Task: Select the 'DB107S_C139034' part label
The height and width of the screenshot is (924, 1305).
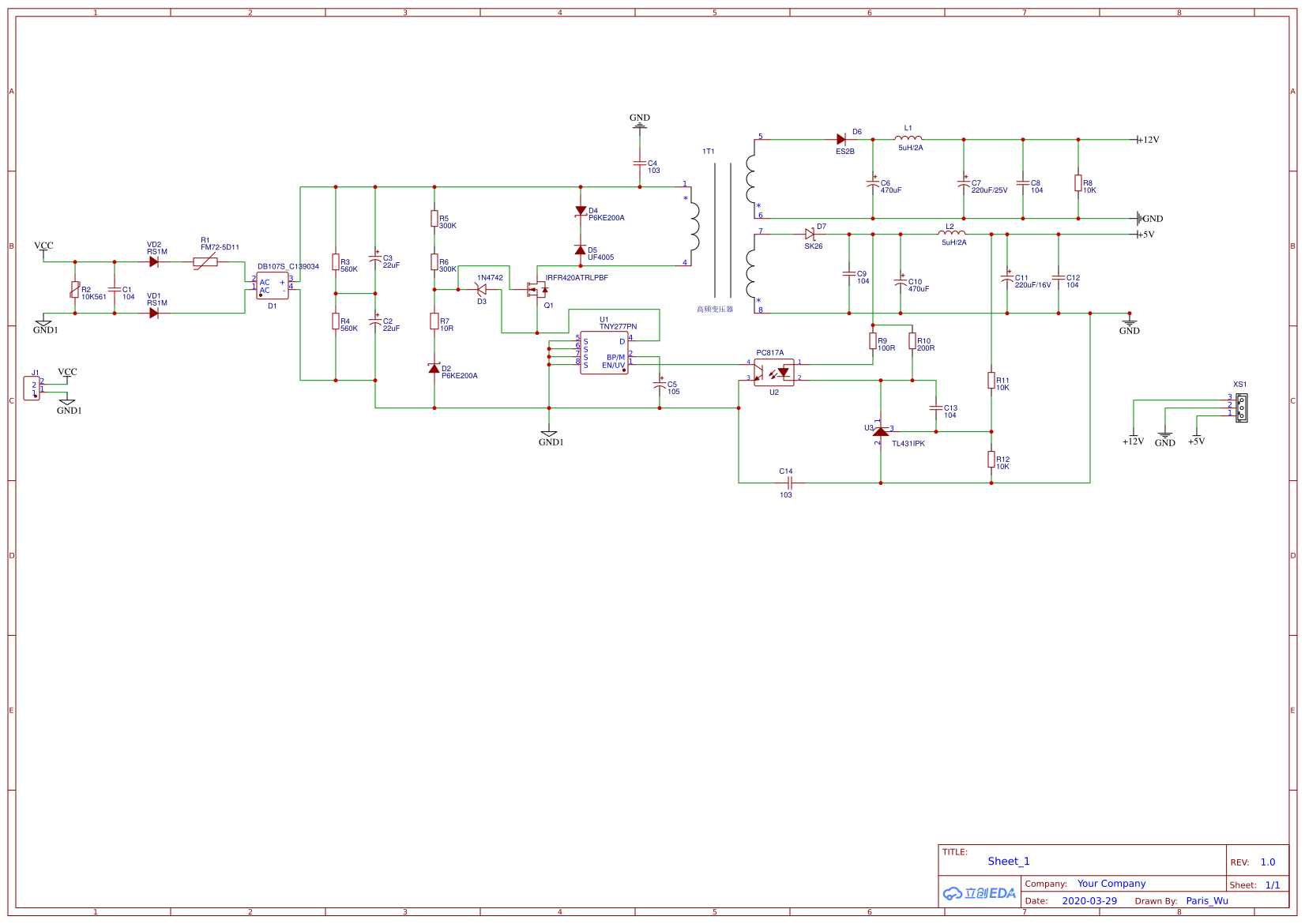Action: [288, 267]
